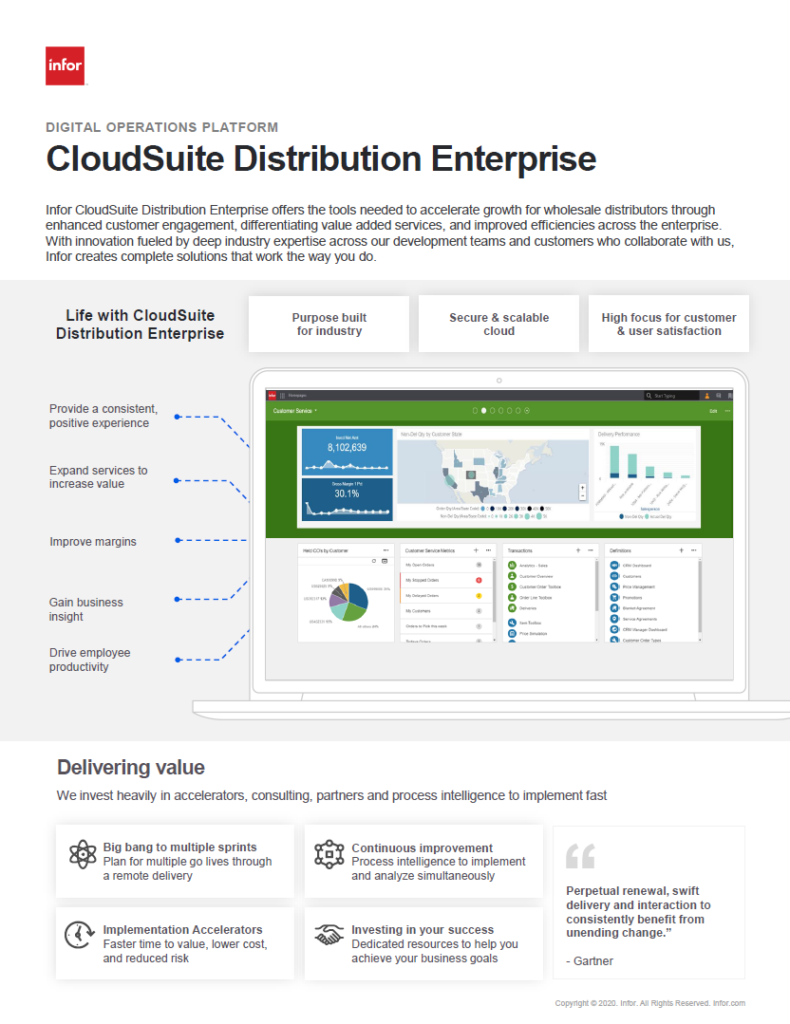
Task: Refresh the Held COs by Customer widget
Action: point(374,561)
